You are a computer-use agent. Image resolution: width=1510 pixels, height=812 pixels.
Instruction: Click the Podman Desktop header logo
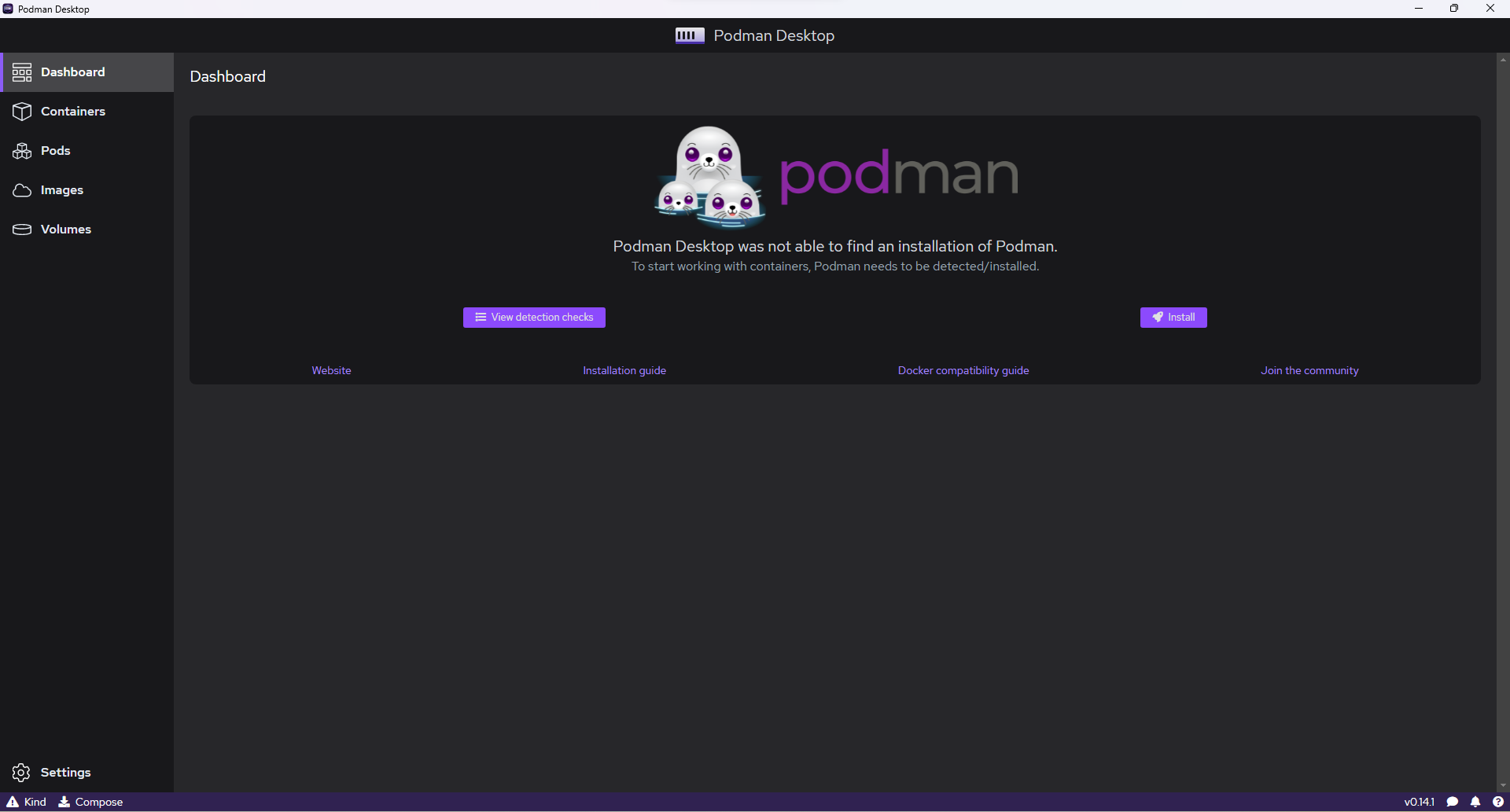click(688, 35)
